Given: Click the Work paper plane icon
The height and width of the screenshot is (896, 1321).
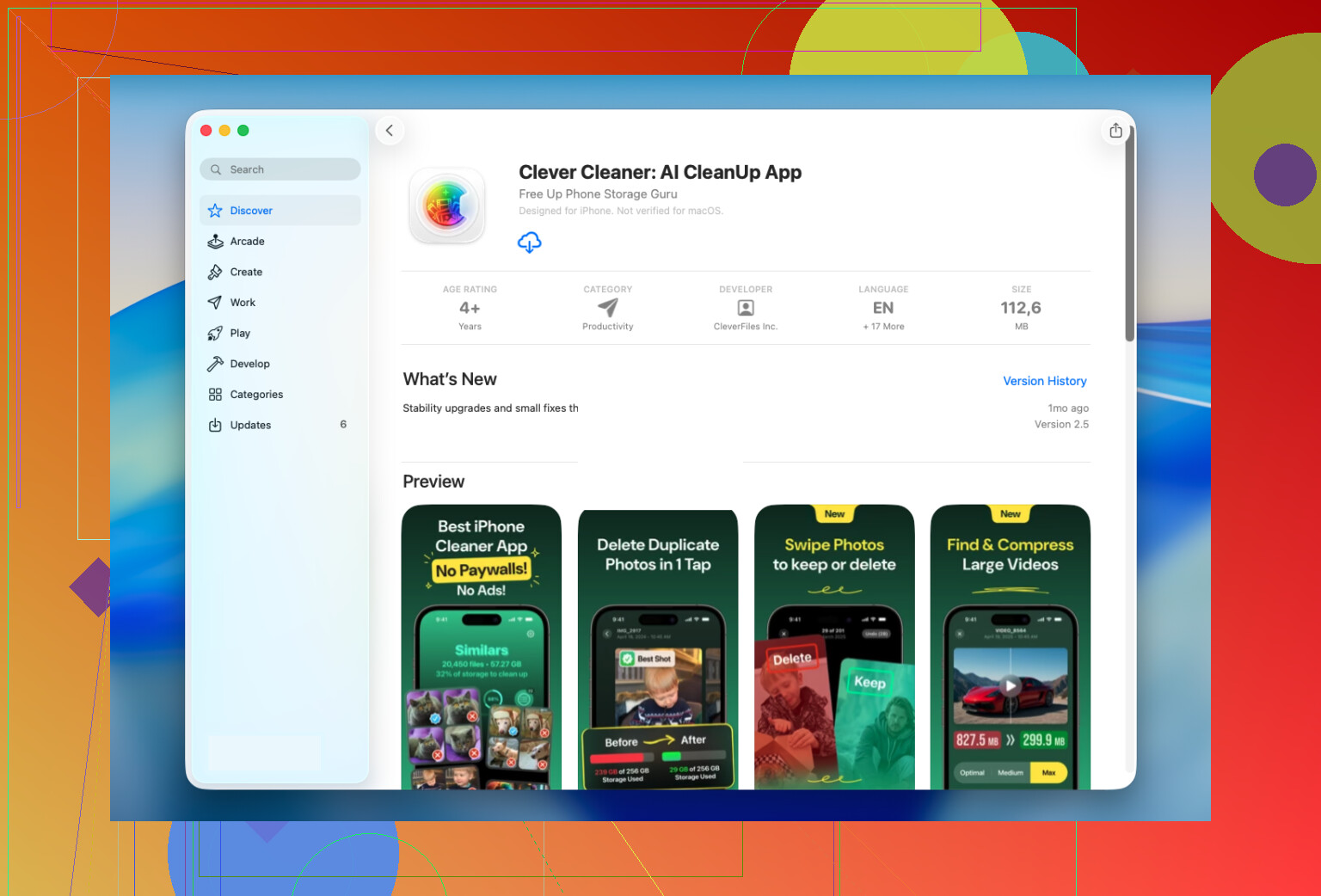Looking at the screenshot, I should click(215, 303).
